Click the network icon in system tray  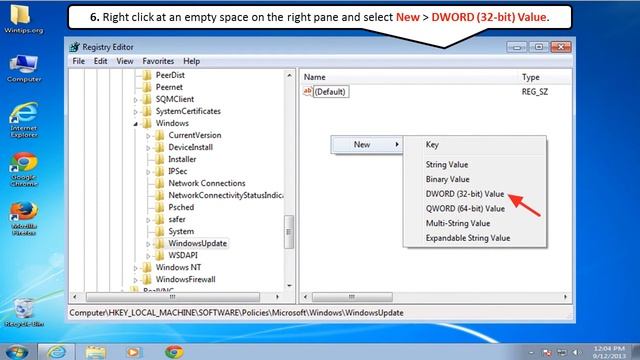562,352
